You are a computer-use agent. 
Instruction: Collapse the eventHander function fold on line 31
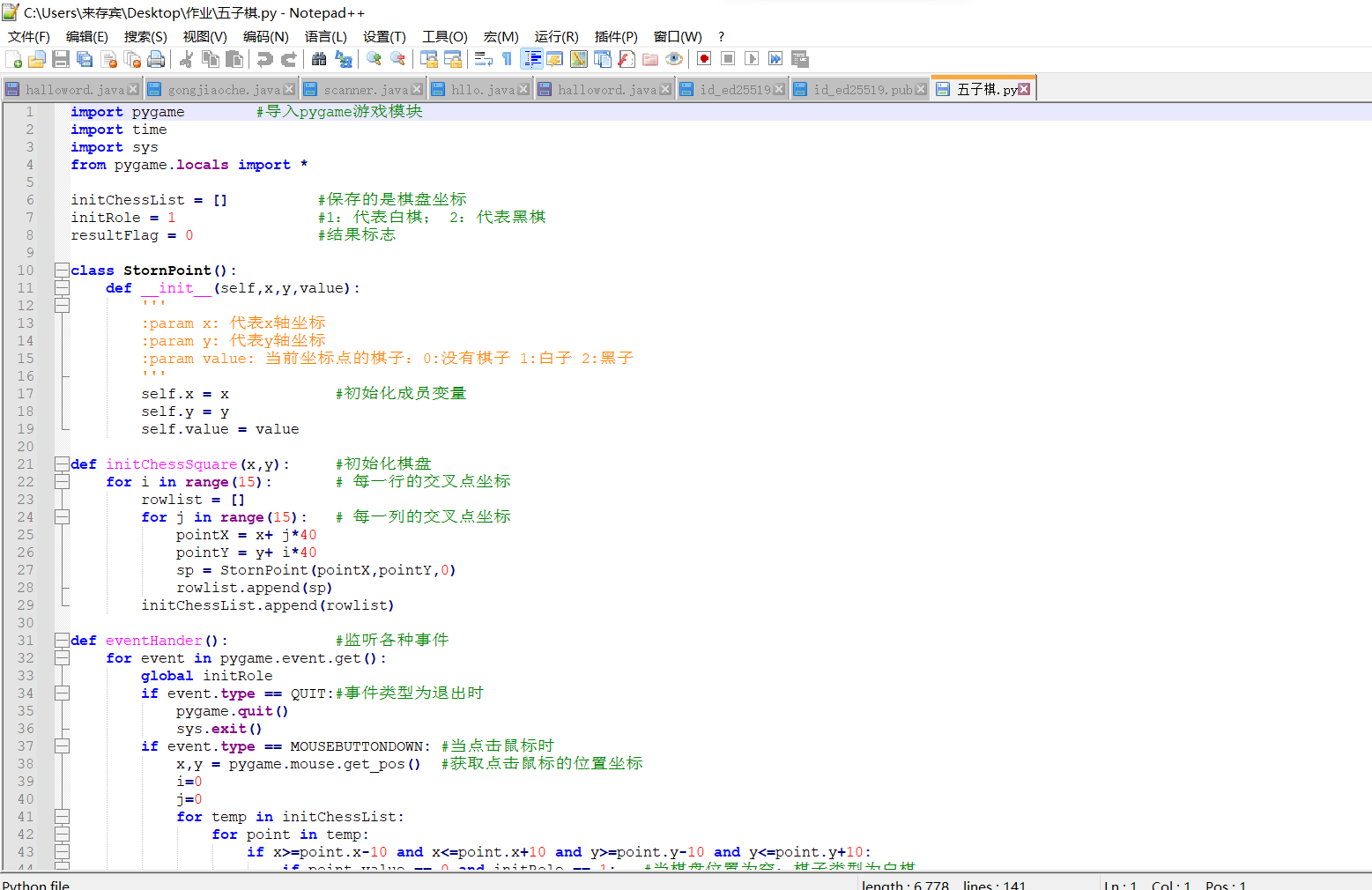click(62, 641)
